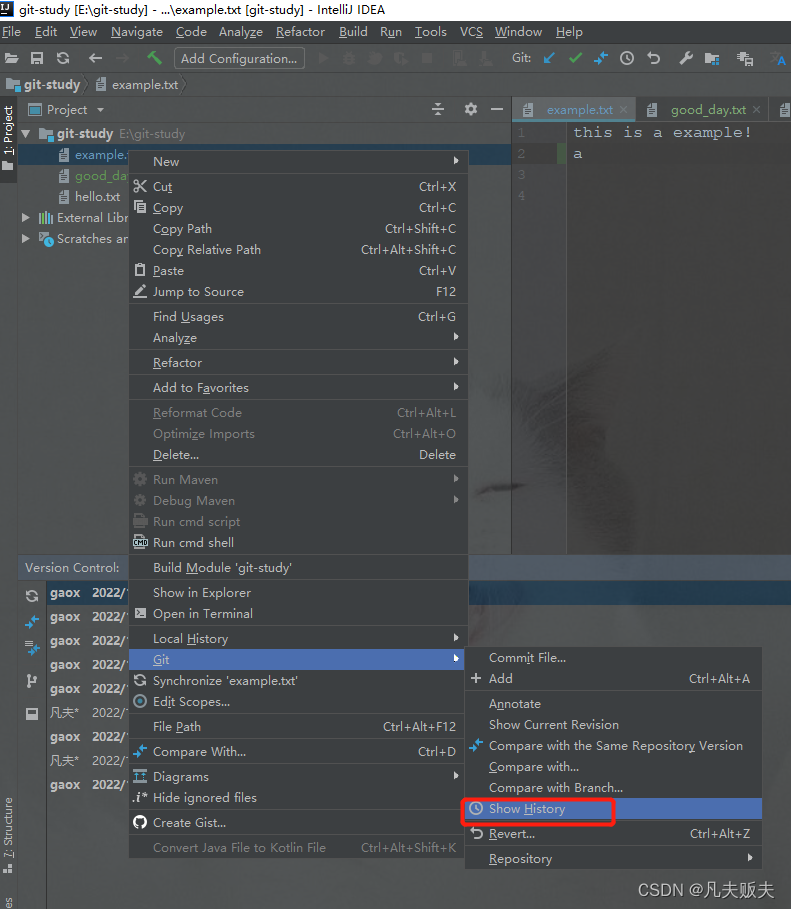Open Settings via the wrench icon
The image size is (791, 909).
point(686,58)
